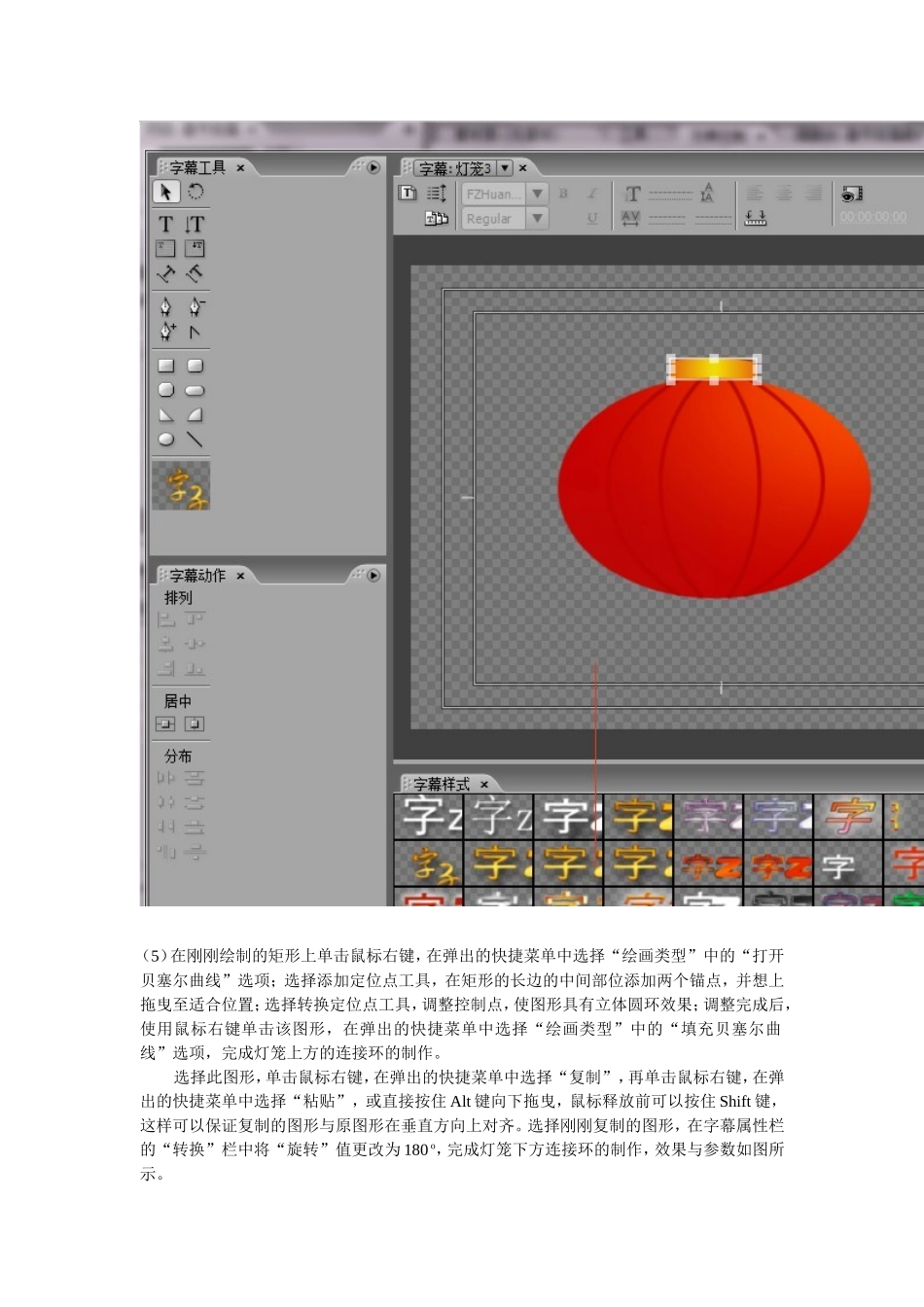The height and width of the screenshot is (1307, 924).
Task: Select the Rounded Rectangle pill tool
Action: pyautogui.click(x=195, y=390)
